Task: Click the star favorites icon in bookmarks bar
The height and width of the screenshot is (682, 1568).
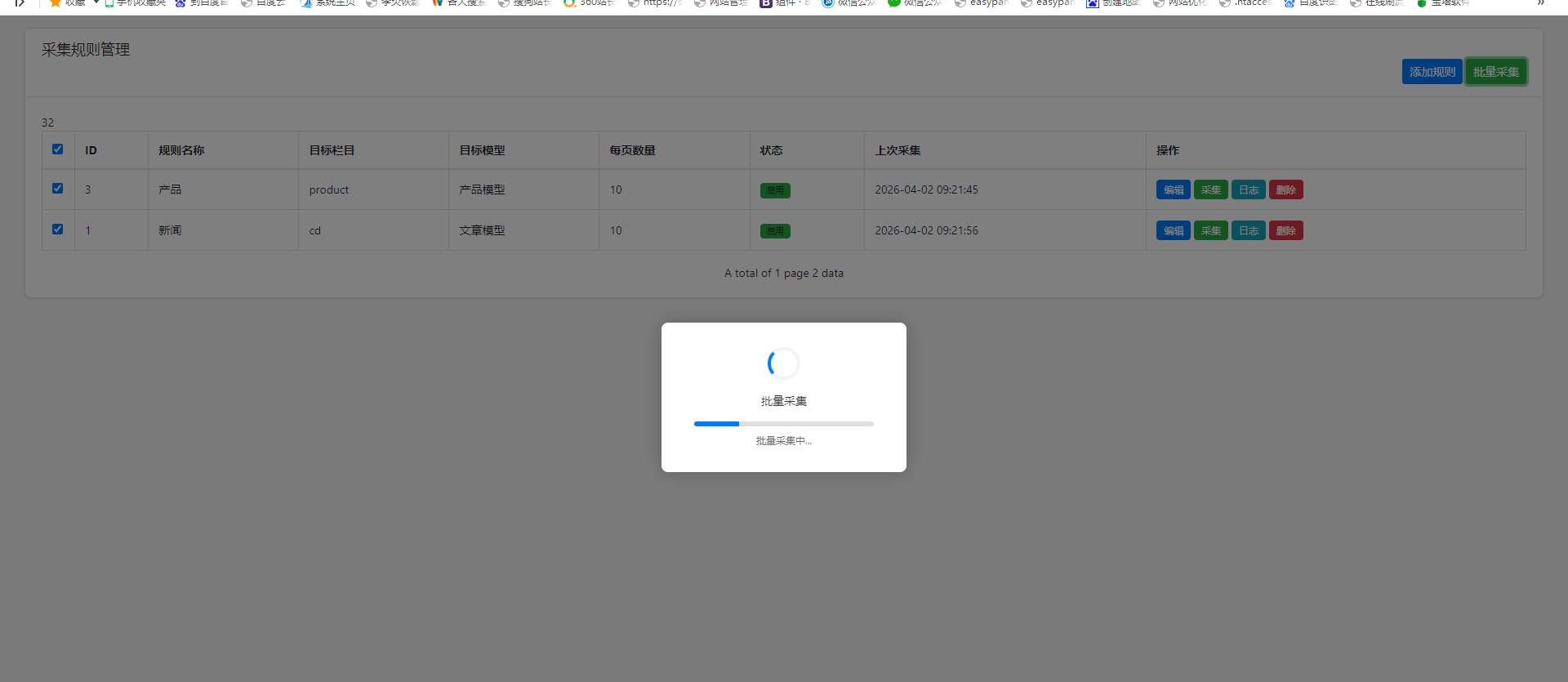Action: [x=56, y=3]
